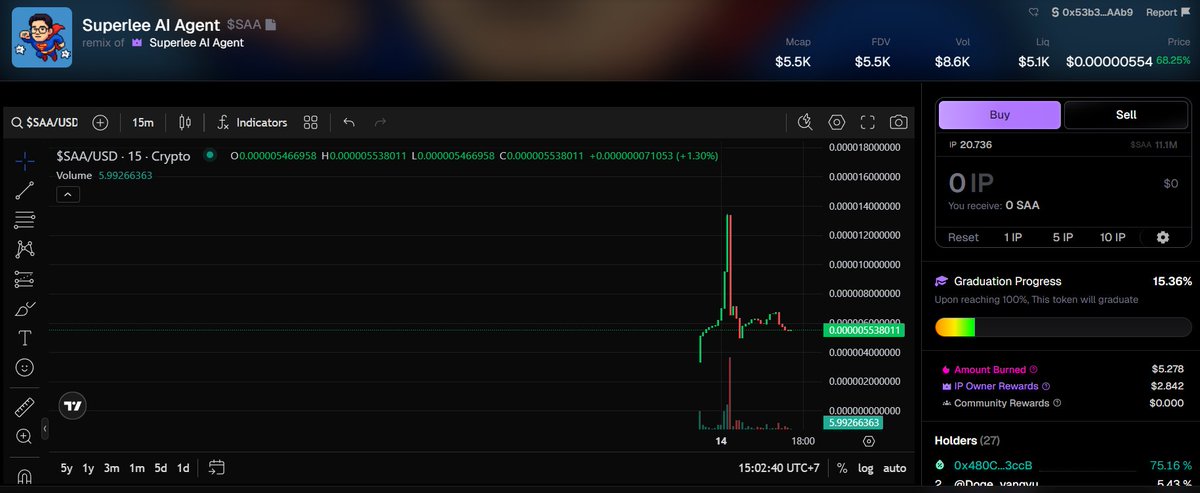Set chart range to 1d

pos(184,468)
